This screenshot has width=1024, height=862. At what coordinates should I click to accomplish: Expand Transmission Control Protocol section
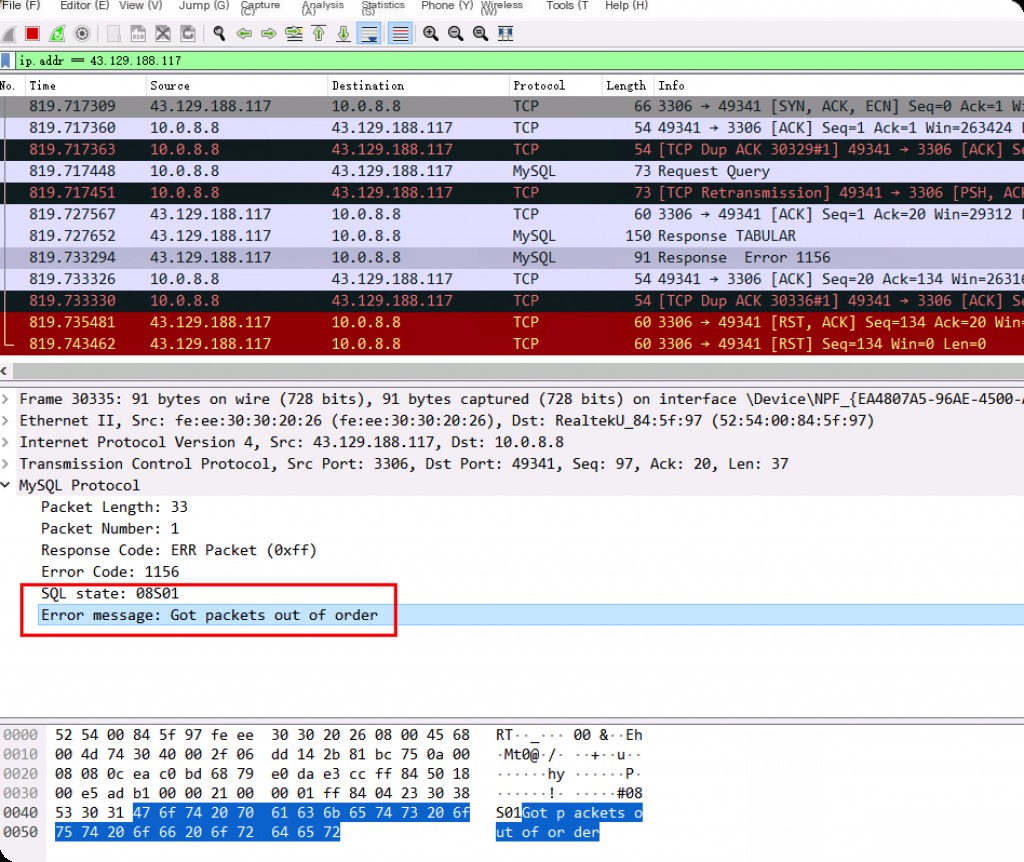coord(6,464)
